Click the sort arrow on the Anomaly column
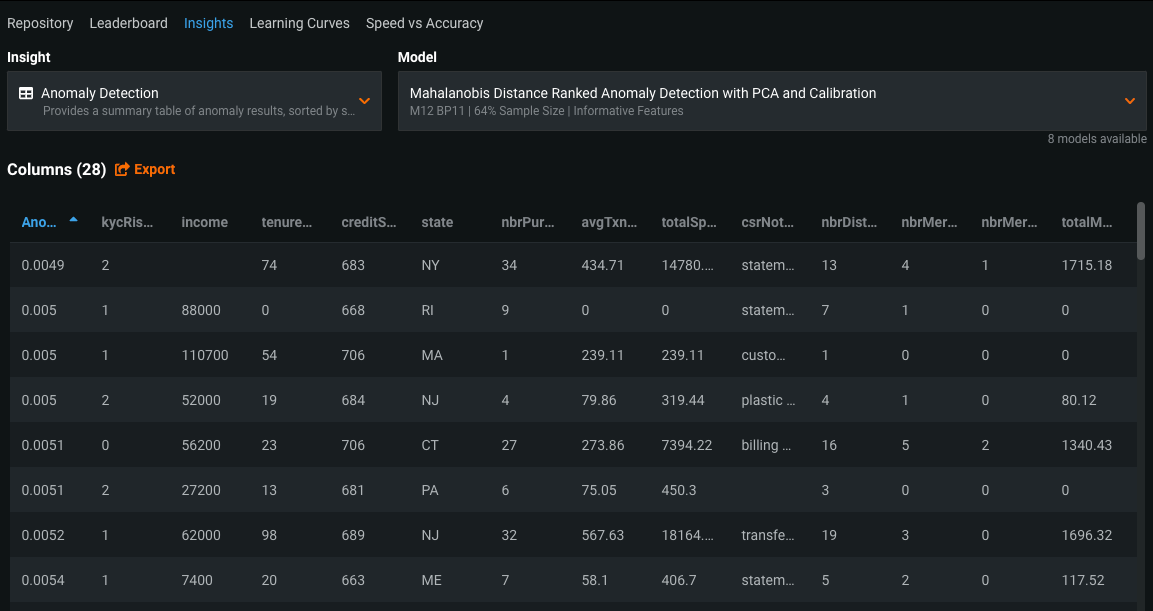This screenshot has height=611, width=1153. click(x=73, y=220)
